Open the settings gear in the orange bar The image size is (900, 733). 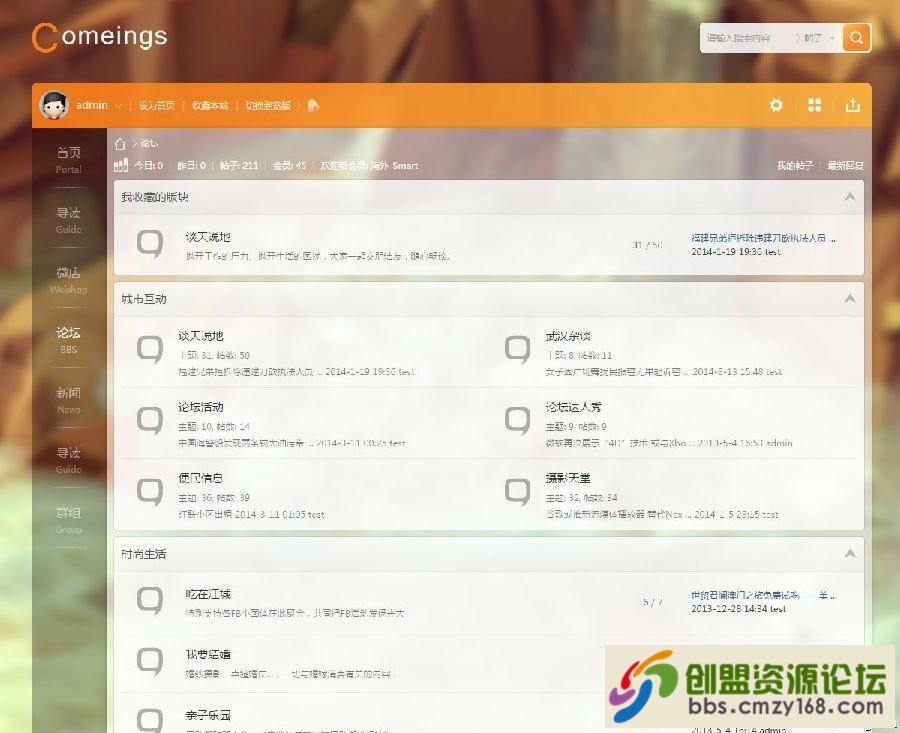click(775, 105)
